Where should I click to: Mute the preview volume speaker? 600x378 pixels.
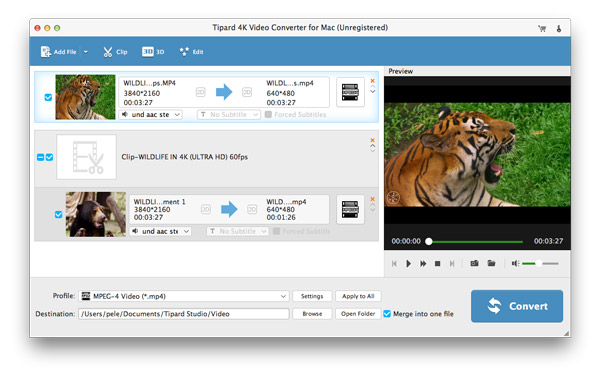(x=515, y=263)
